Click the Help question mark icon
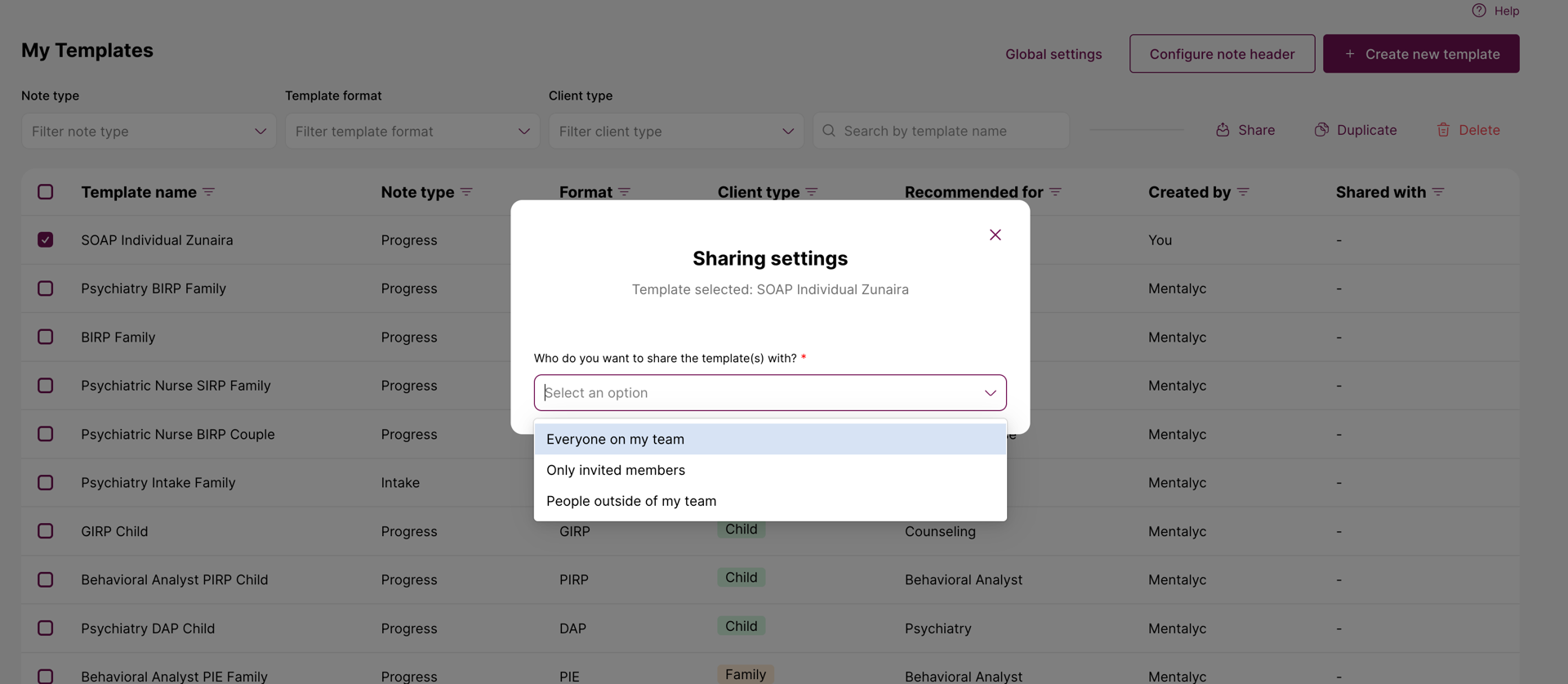 pos(1479,11)
